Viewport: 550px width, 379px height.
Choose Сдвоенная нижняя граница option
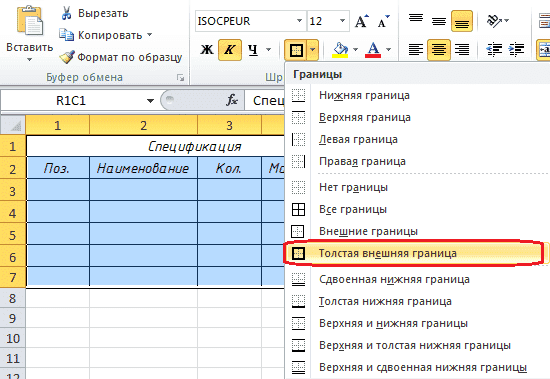click(417, 279)
